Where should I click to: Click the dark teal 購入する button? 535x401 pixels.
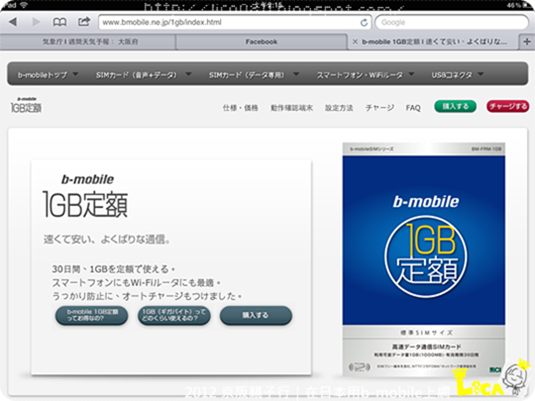click(256, 315)
